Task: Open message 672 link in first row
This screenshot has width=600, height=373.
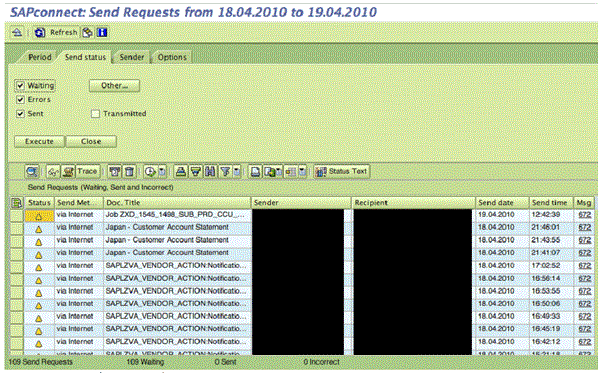Action: [x=584, y=215]
